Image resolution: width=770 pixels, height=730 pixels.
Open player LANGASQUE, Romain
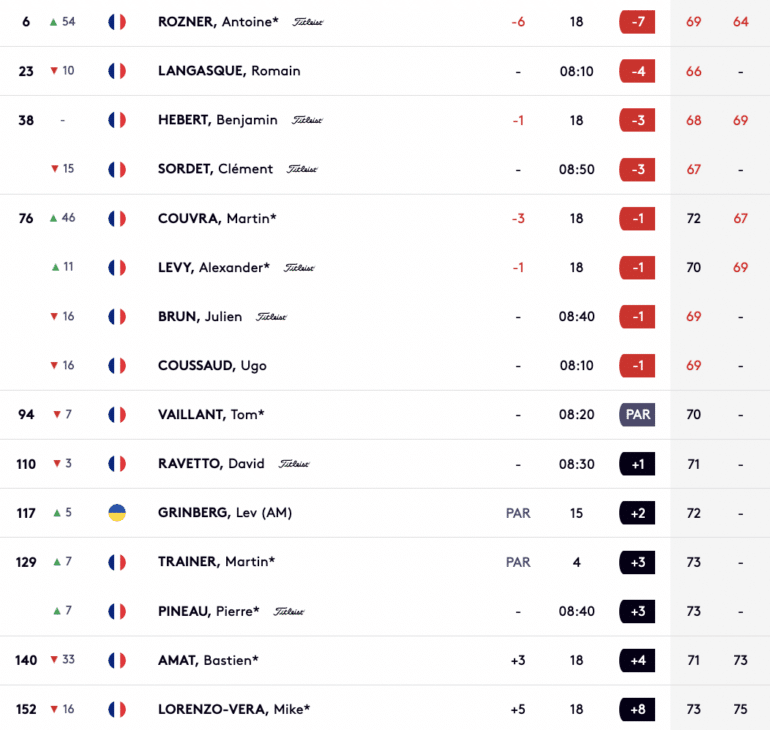[x=229, y=71]
